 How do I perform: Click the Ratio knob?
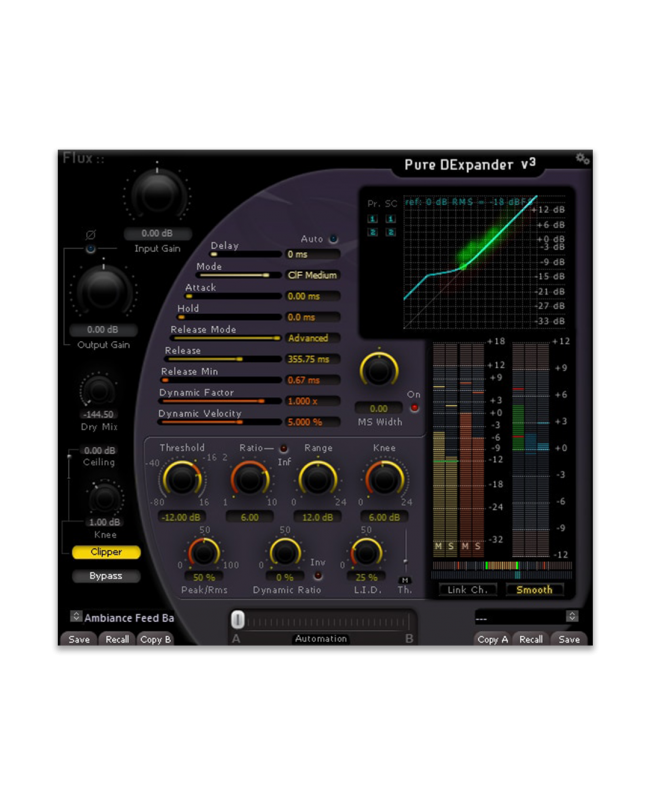tap(250, 479)
